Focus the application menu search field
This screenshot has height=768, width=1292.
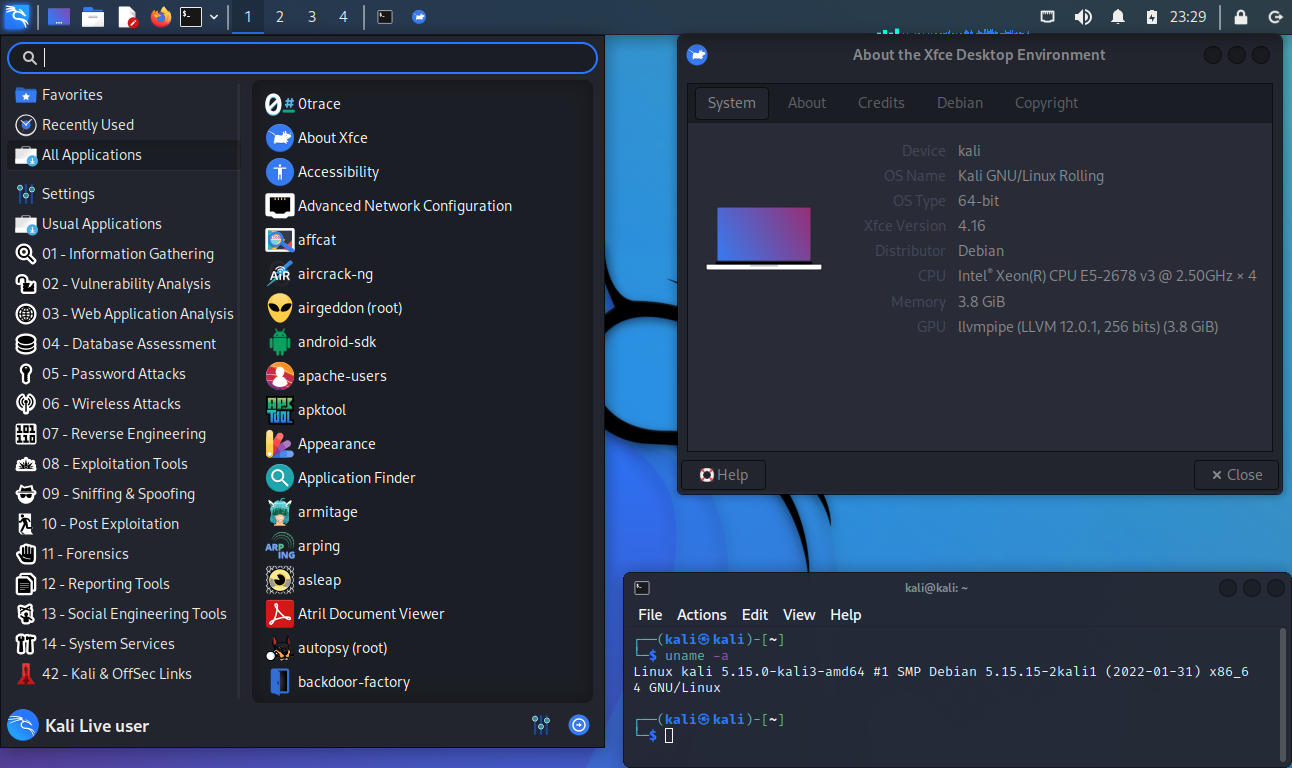[302, 58]
